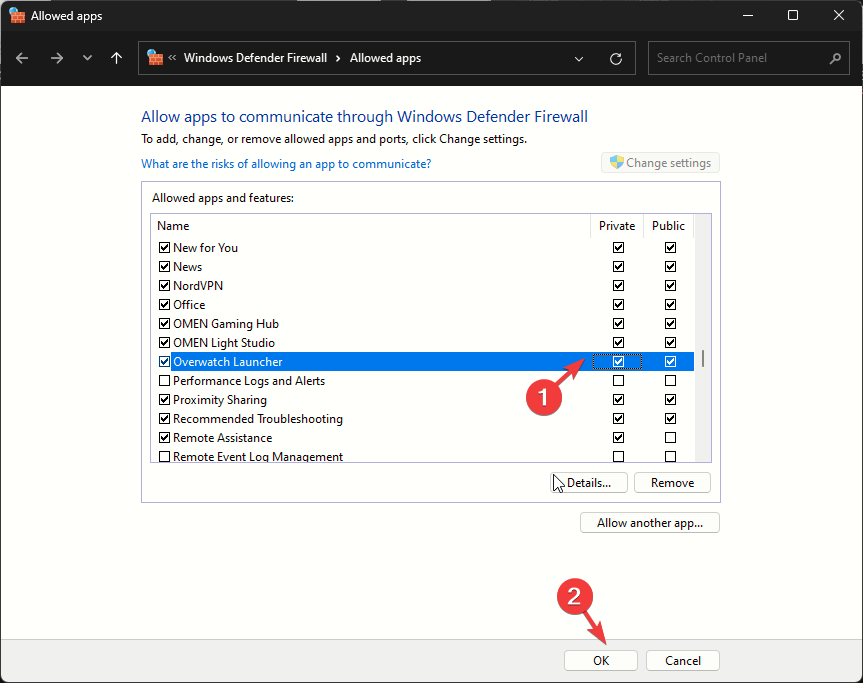Minimize the Allowed apps window

click(x=748, y=15)
